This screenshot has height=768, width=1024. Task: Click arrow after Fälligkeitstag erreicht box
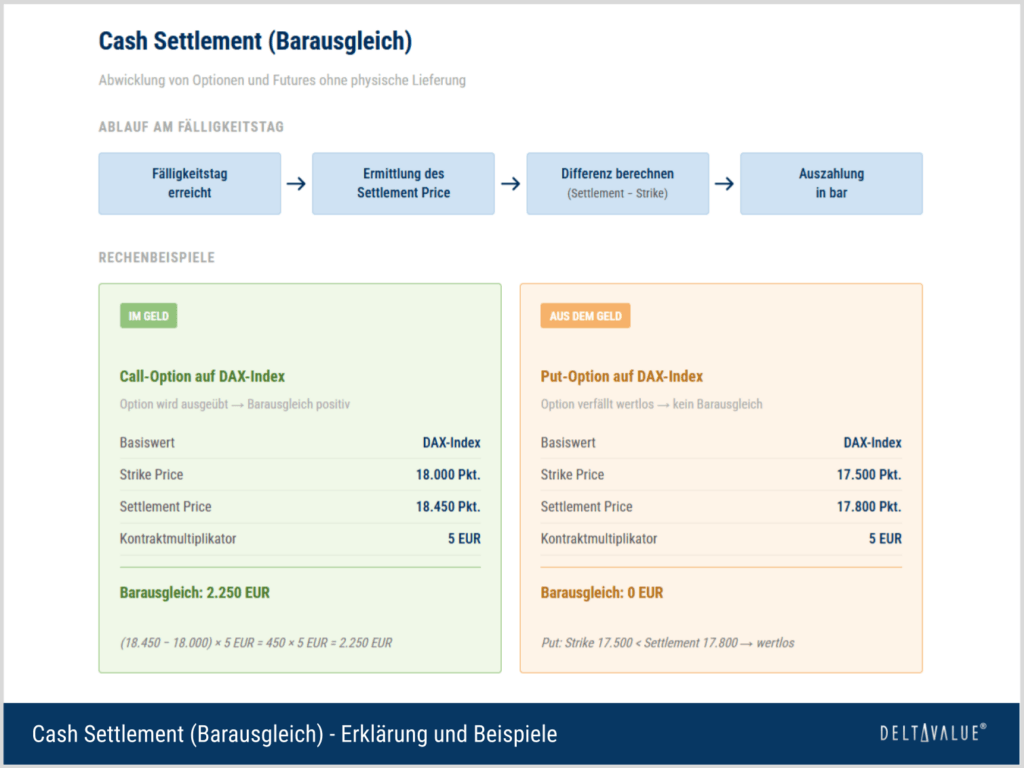tap(296, 184)
